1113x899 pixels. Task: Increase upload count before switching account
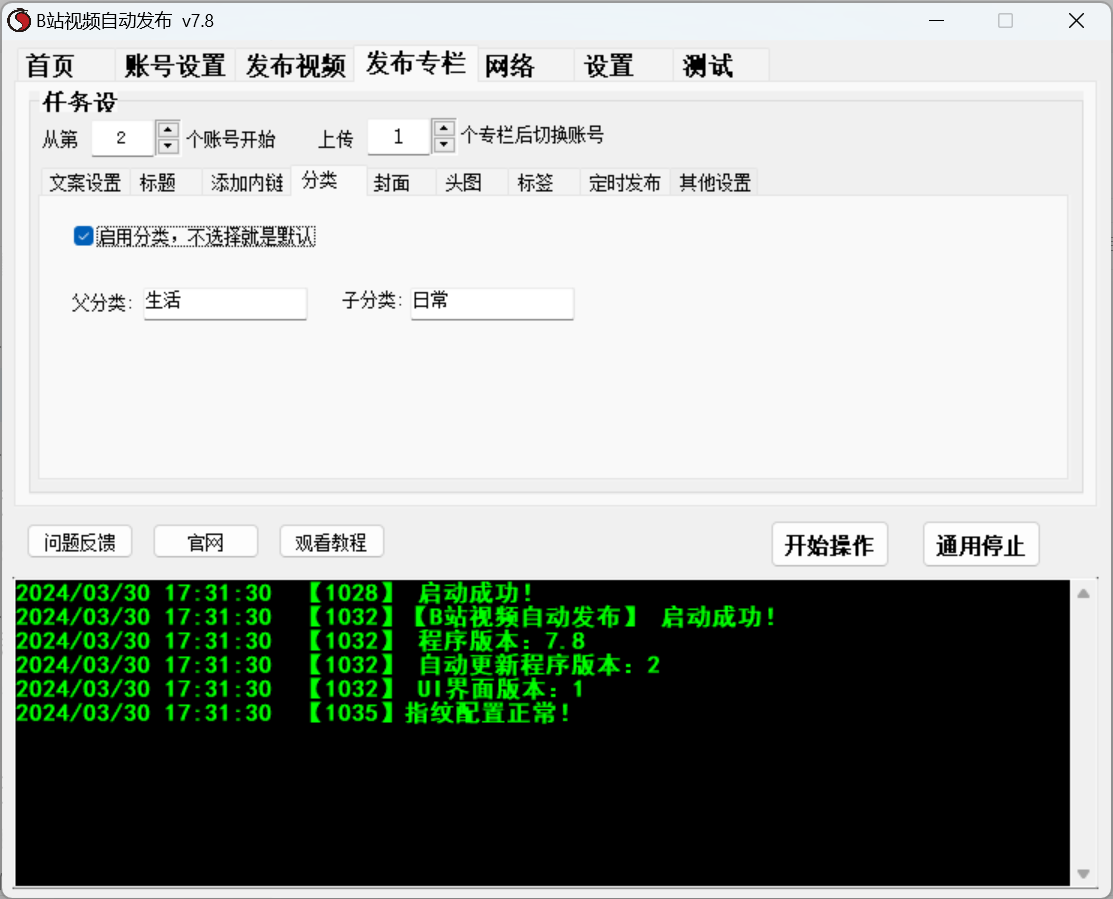pyautogui.click(x=444, y=128)
